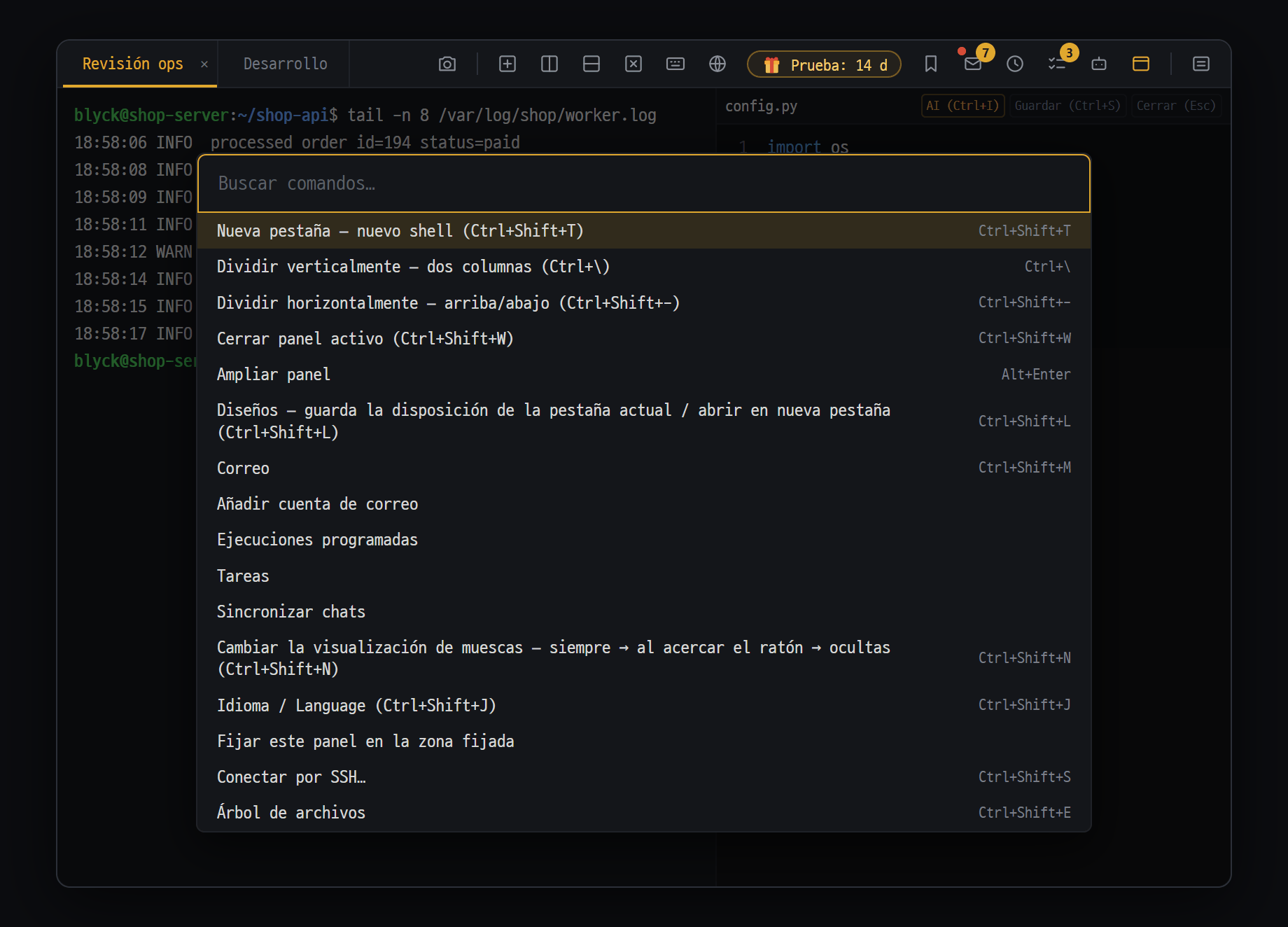Click the screenshot camera icon
Image resolution: width=1288 pixels, height=927 pixels.
coord(447,64)
